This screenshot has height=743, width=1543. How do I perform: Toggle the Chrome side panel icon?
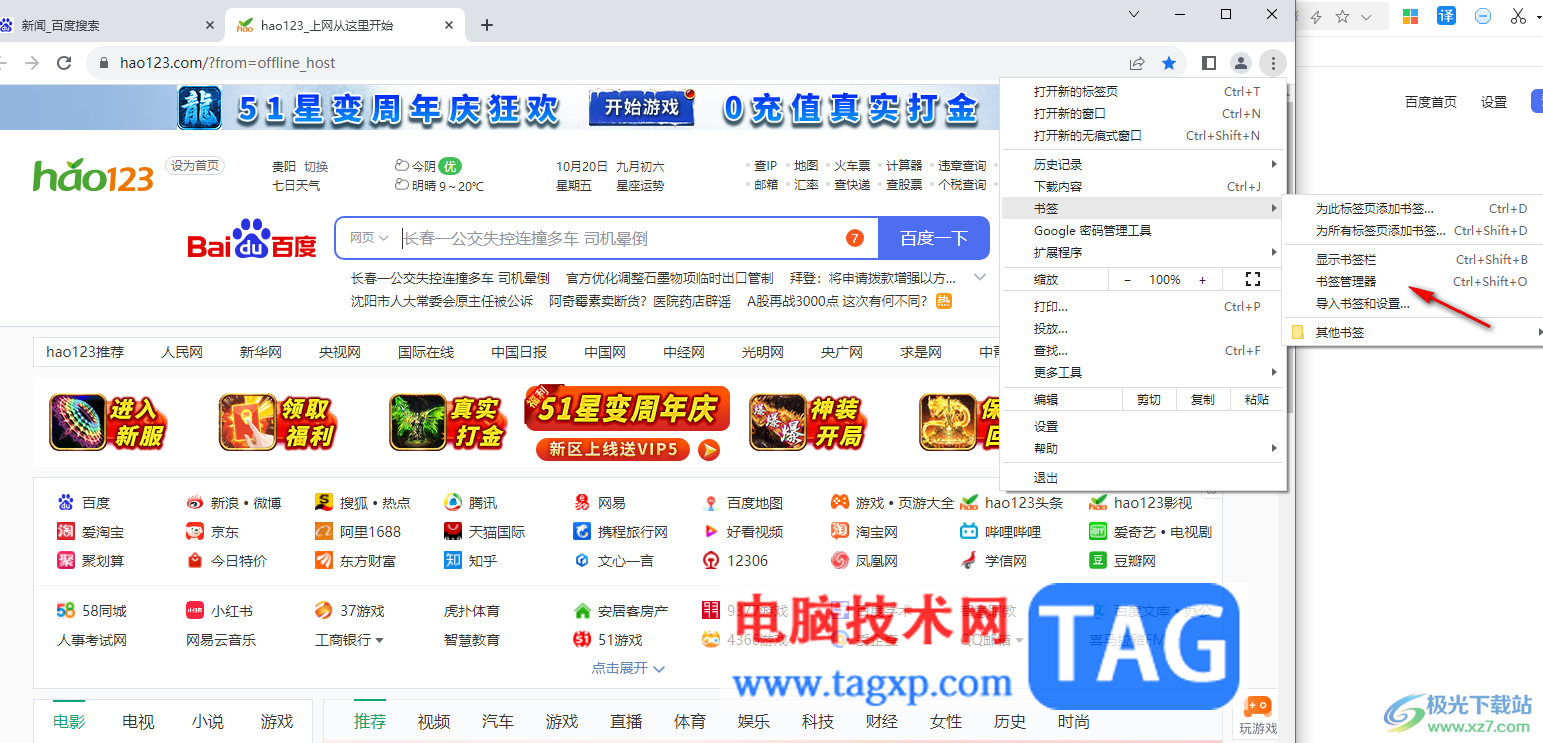click(1209, 63)
